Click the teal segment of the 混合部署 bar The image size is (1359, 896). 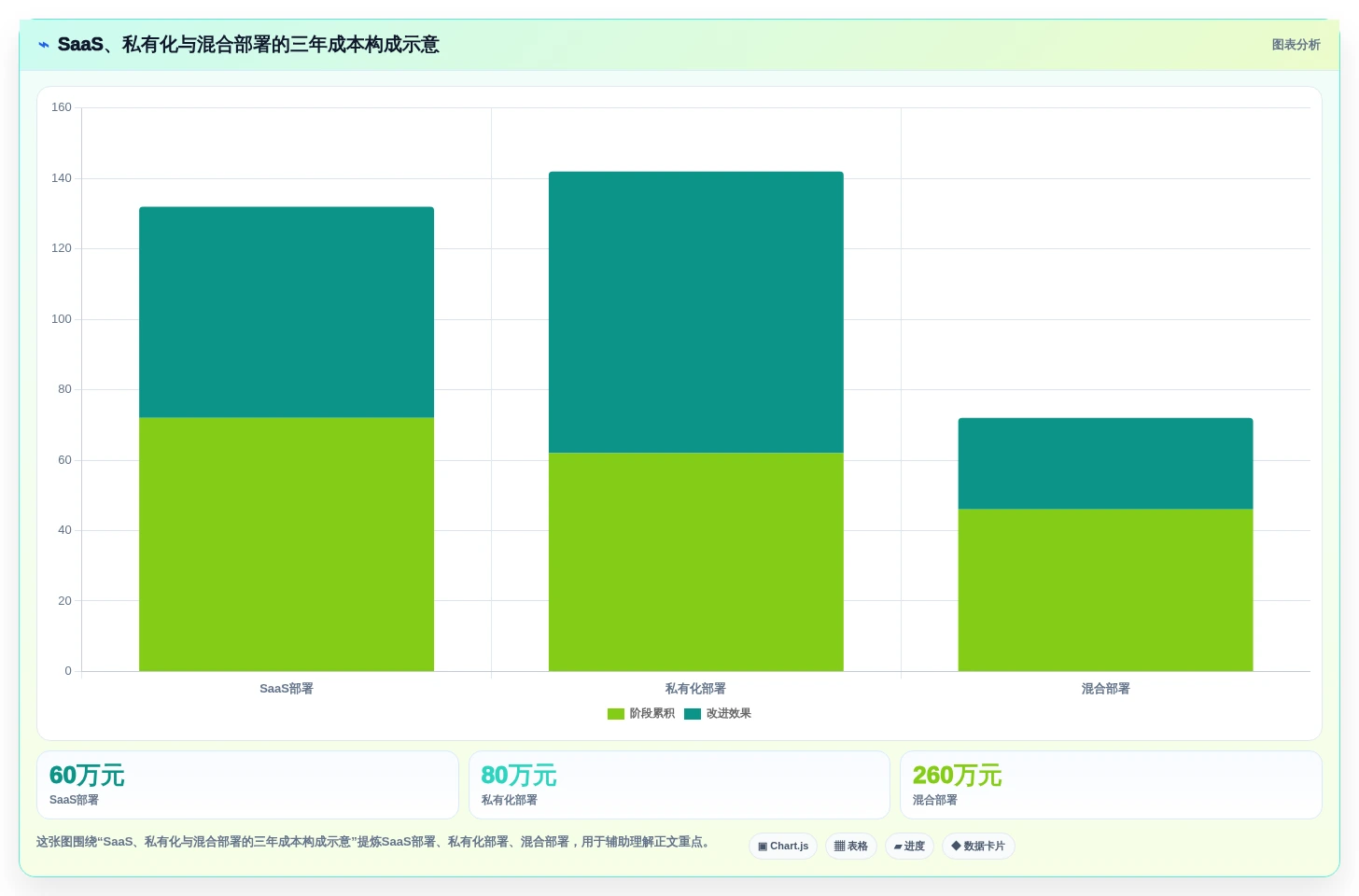1105,463
